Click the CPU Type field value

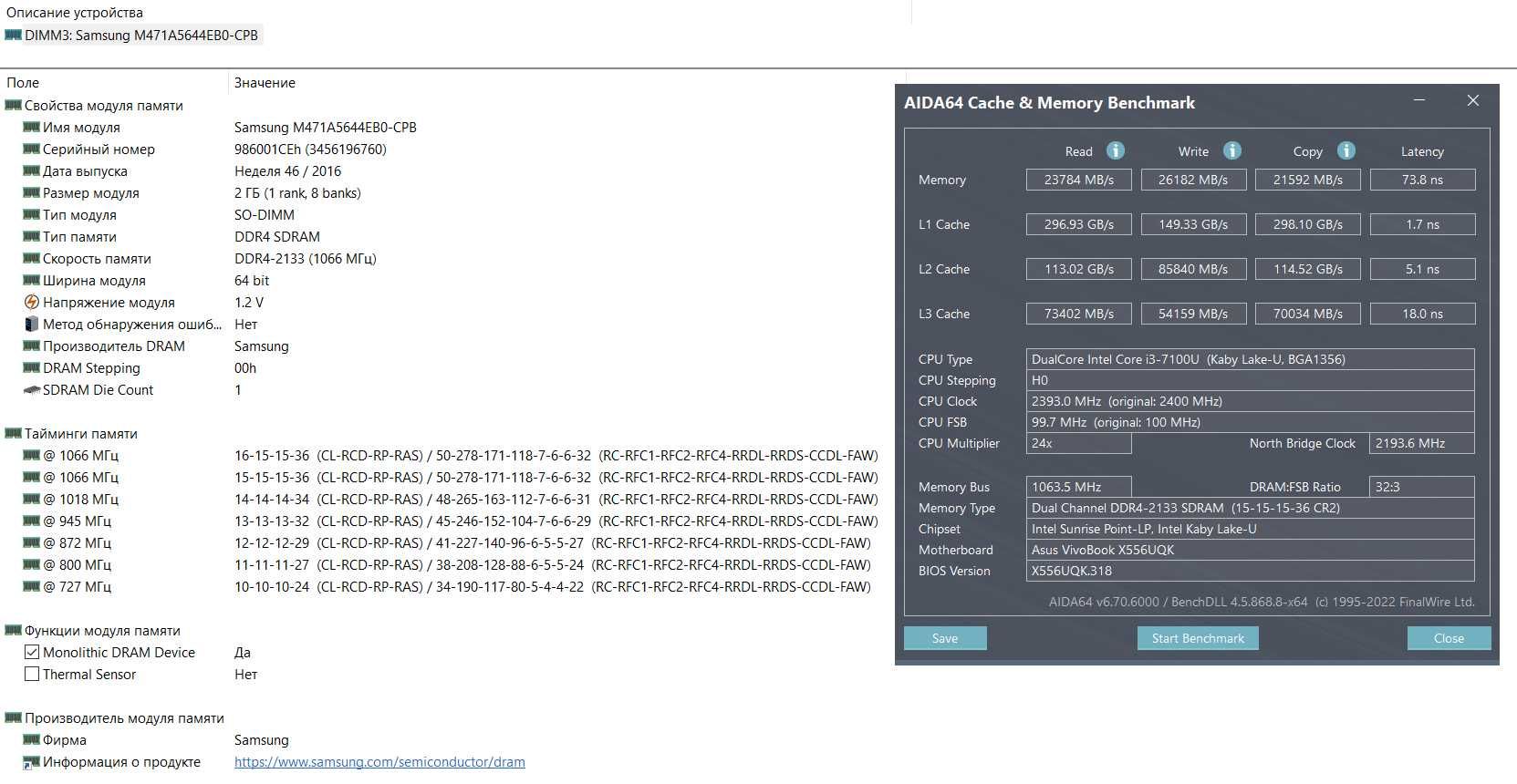click(x=1251, y=359)
